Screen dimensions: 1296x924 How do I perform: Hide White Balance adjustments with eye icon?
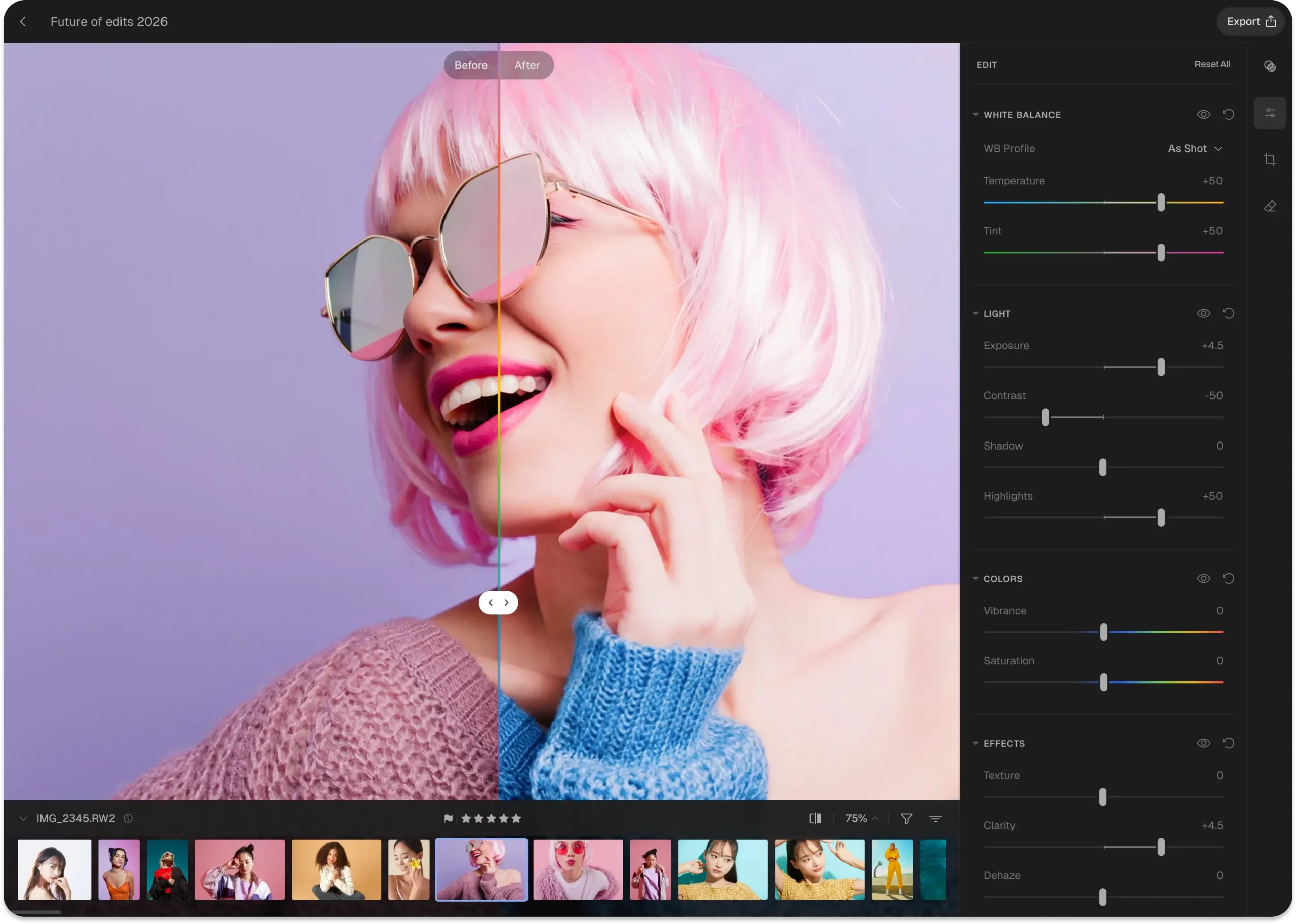tap(1203, 115)
